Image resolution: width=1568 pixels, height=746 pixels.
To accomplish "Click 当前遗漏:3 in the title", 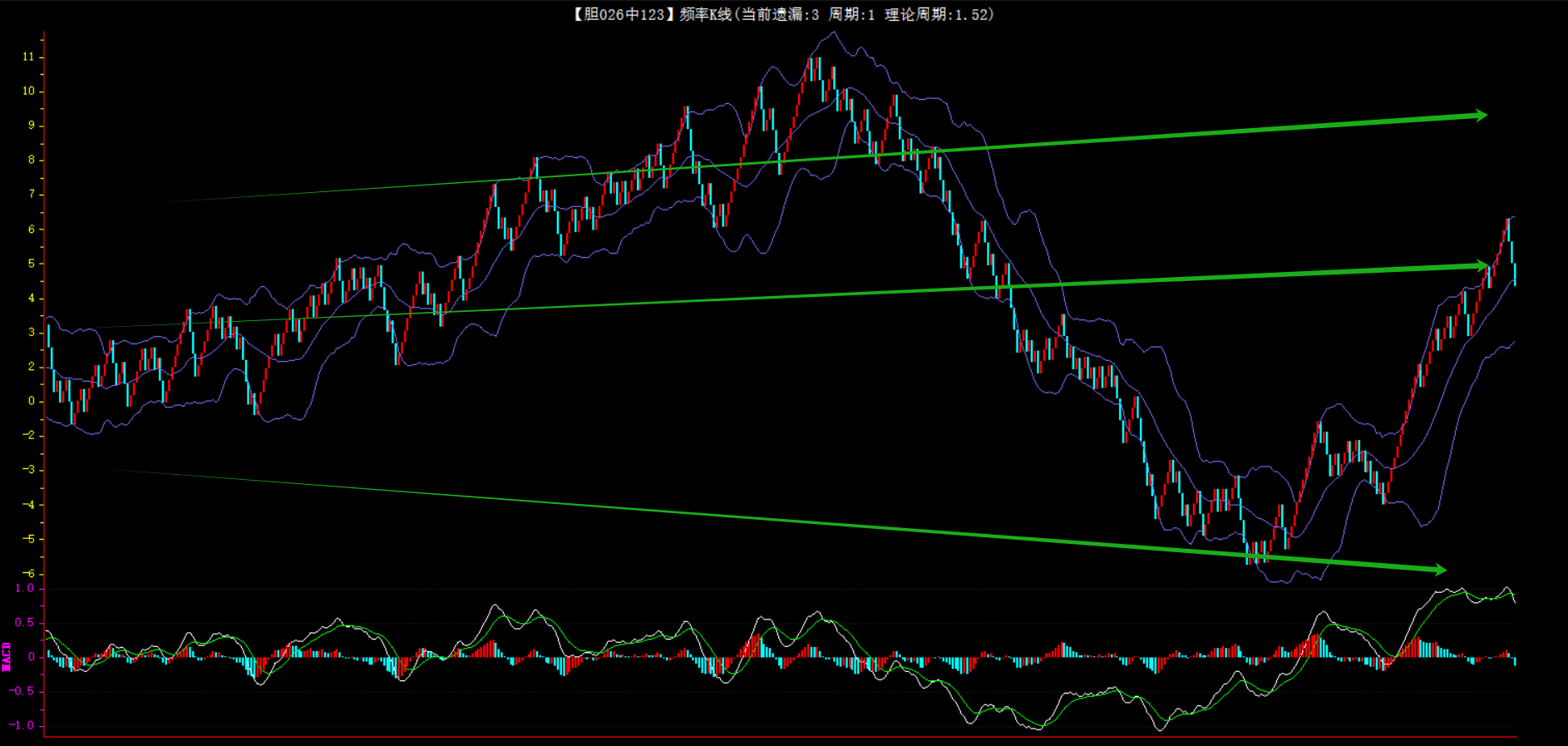I will coord(780,14).
